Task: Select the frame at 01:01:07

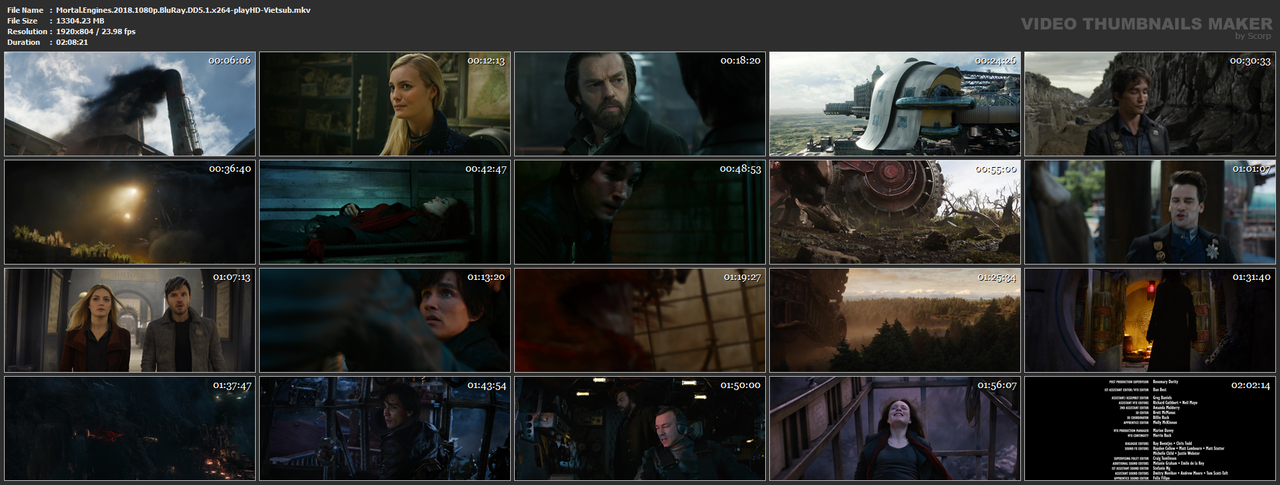Action: 1150,211
